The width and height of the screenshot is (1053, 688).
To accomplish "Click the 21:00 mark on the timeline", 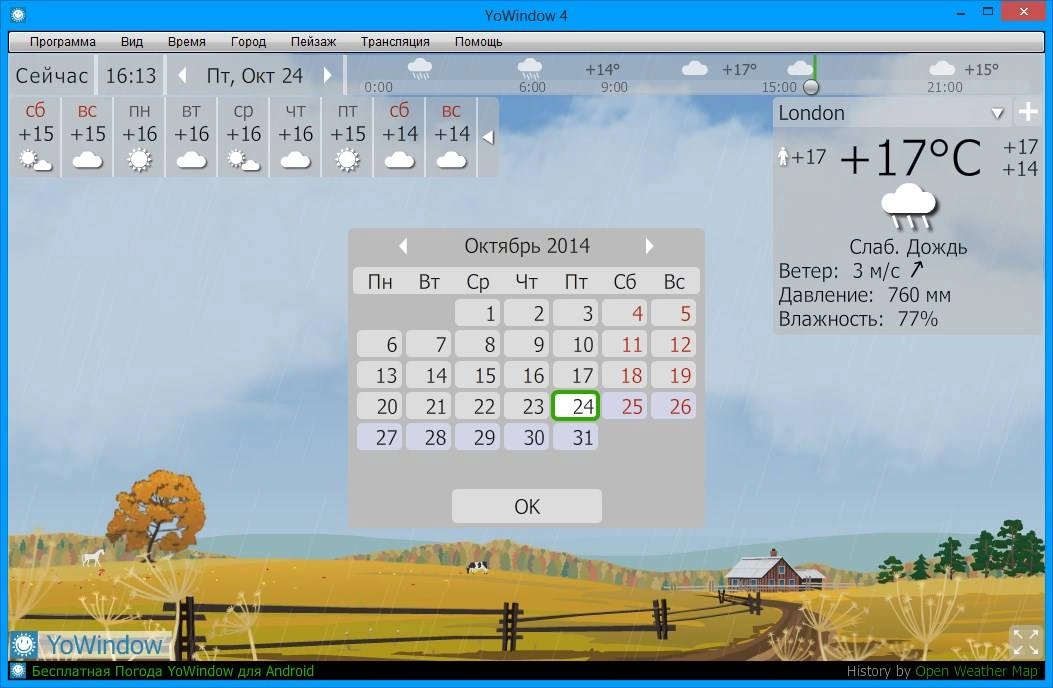I will coord(944,87).
